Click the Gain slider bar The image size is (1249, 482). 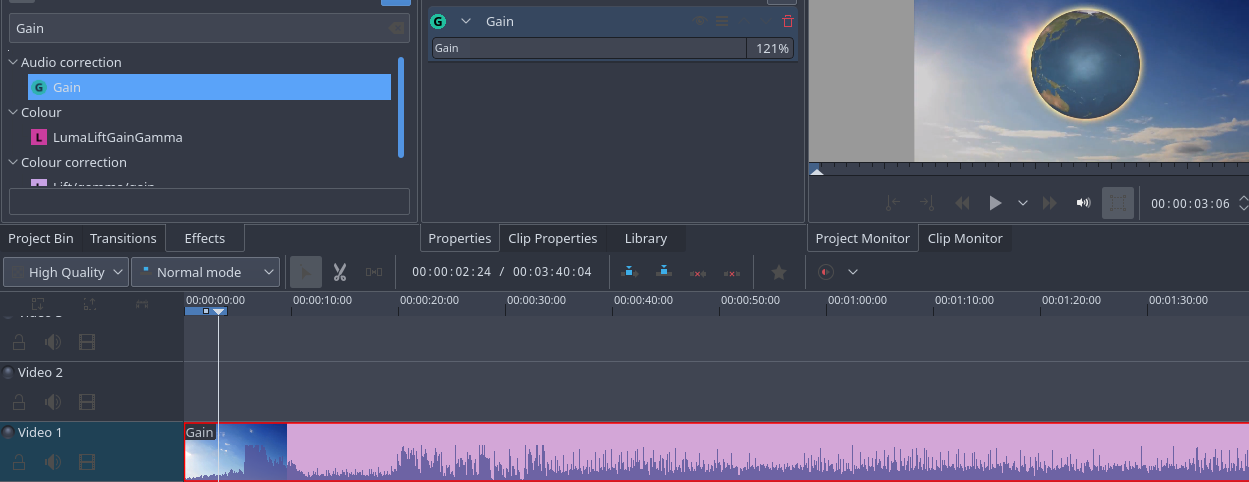coord(589,48)
